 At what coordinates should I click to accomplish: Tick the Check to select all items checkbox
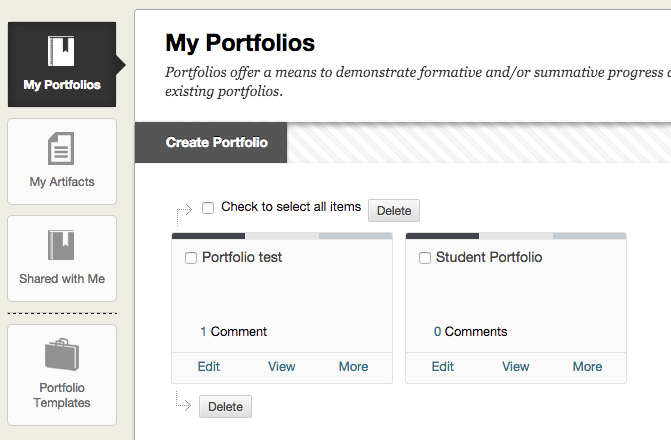208,208
